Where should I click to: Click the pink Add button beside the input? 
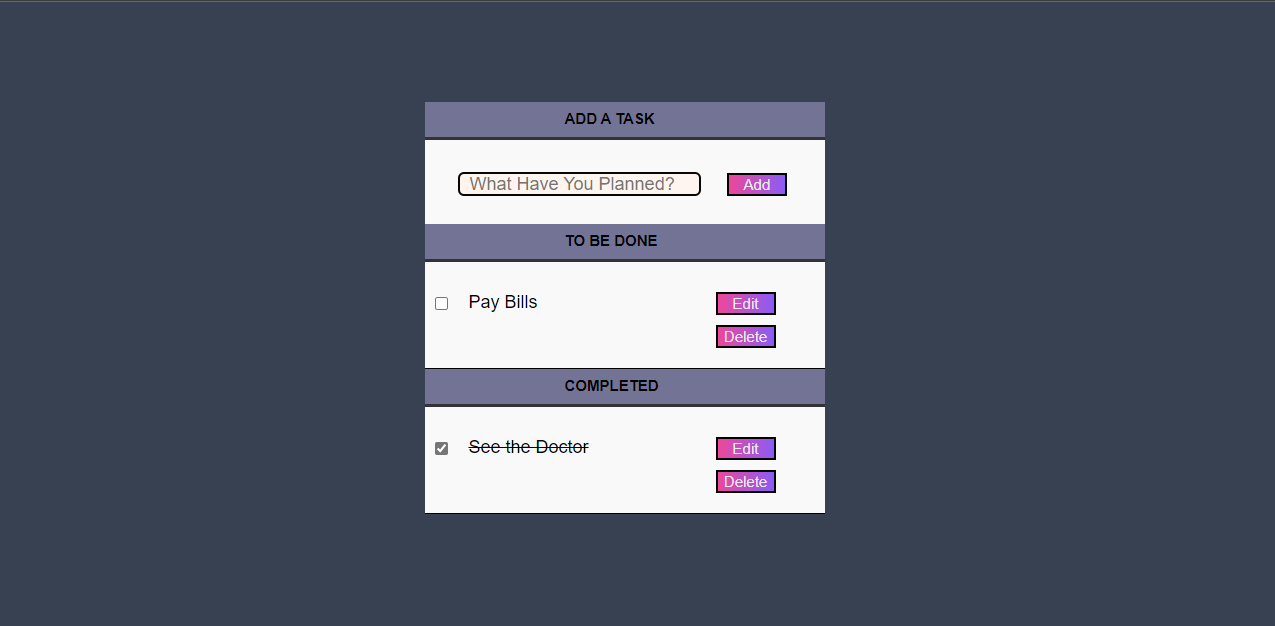click(x=756, y=184)
